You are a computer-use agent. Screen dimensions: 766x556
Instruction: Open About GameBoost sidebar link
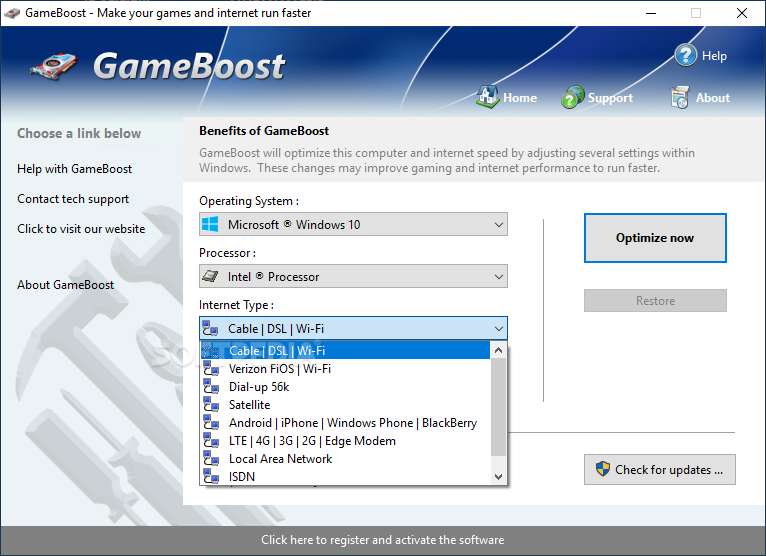[65, 285]
